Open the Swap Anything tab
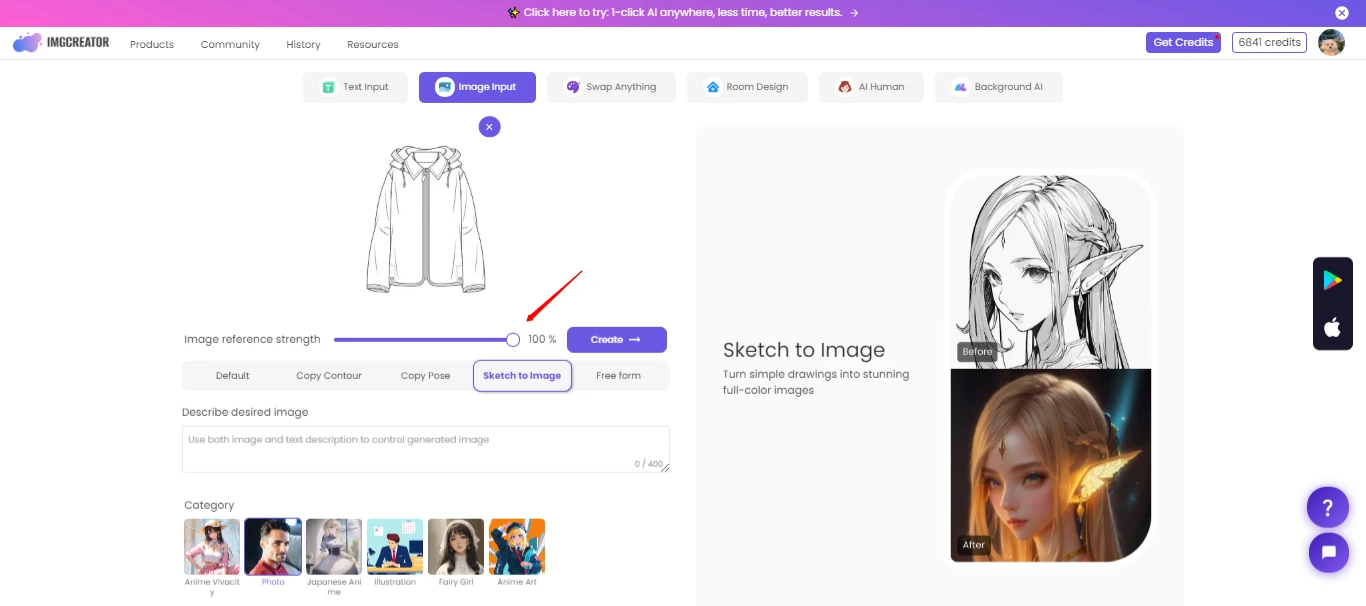The width and height of the screenshot is (1366, 606). coord(611,87)
